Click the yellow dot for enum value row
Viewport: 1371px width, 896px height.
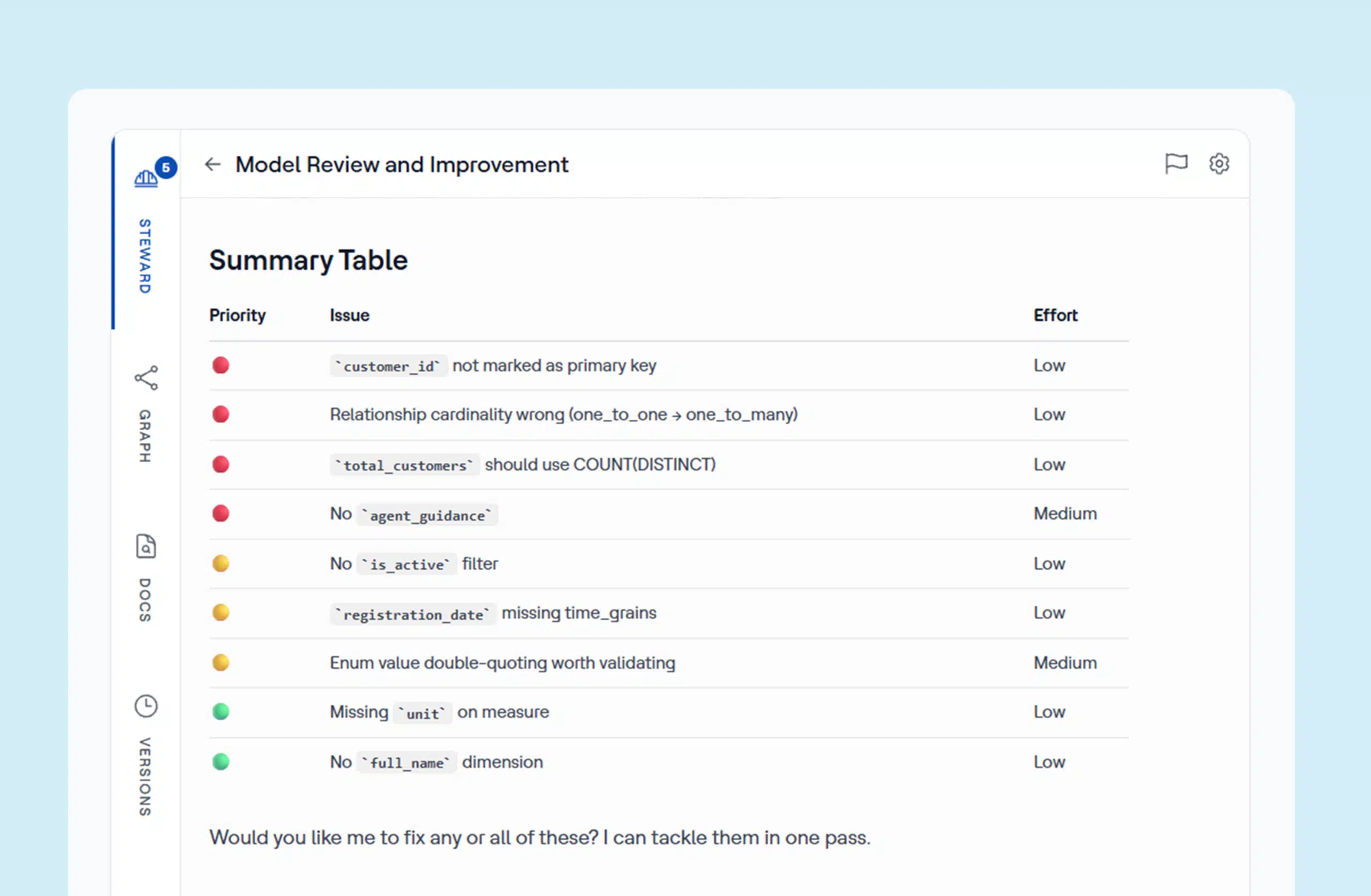(x=221, y=662)
